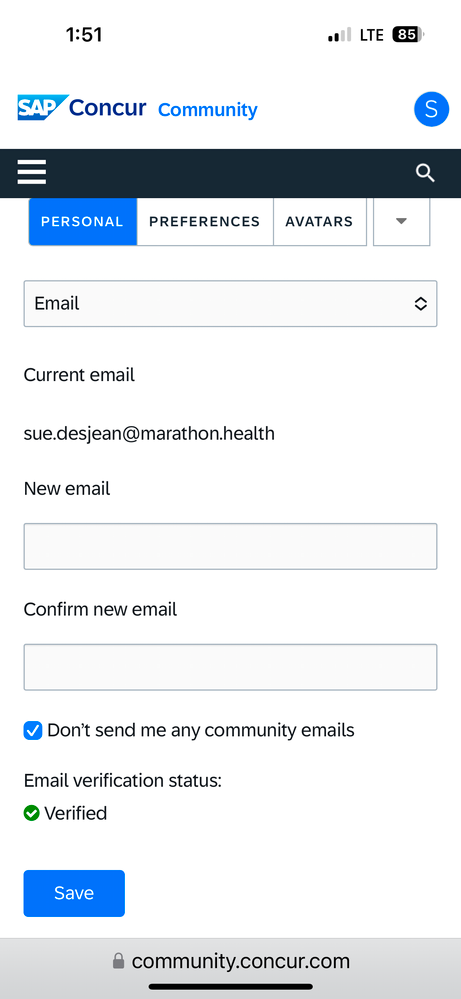Uncheck Don't send me any community emails
This screenshot has height=999, width=461.
click(x=33, y=730)
